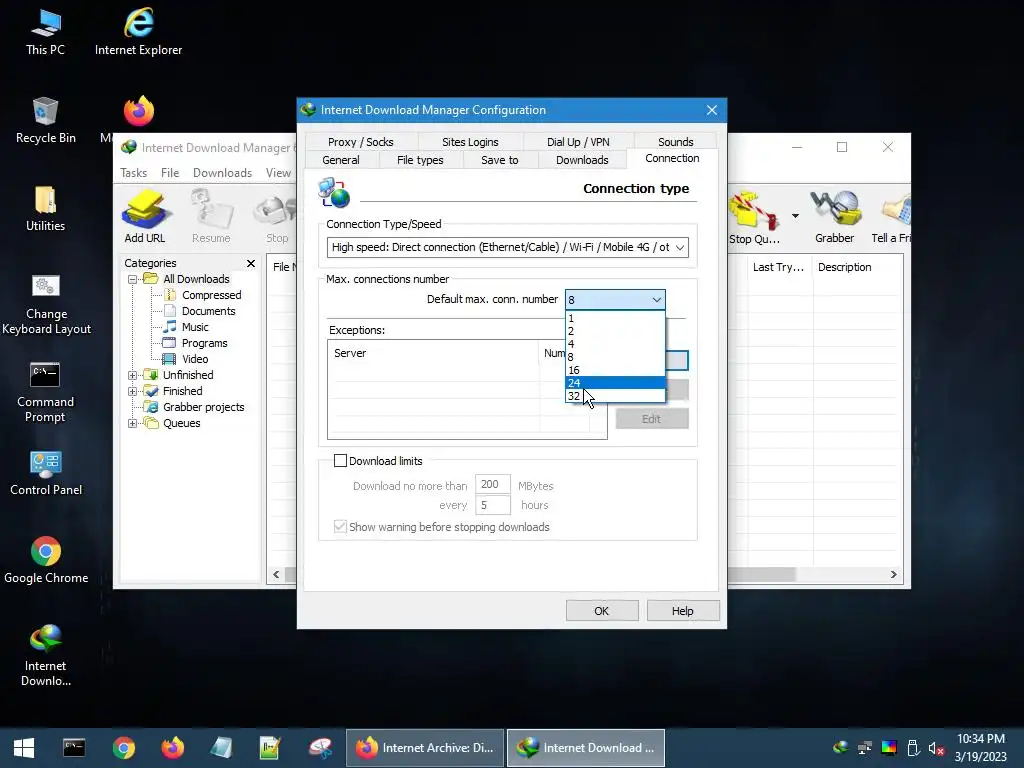Click the volume muted tray icon
1024x768 pixels.
point(936,748)
